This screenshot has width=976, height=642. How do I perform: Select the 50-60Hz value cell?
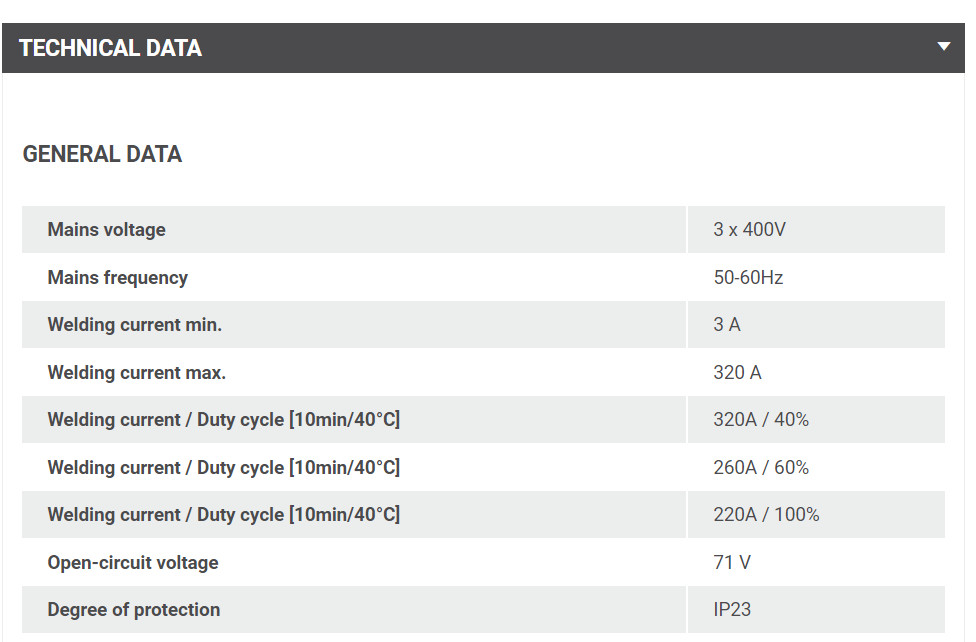pos(748,277)
